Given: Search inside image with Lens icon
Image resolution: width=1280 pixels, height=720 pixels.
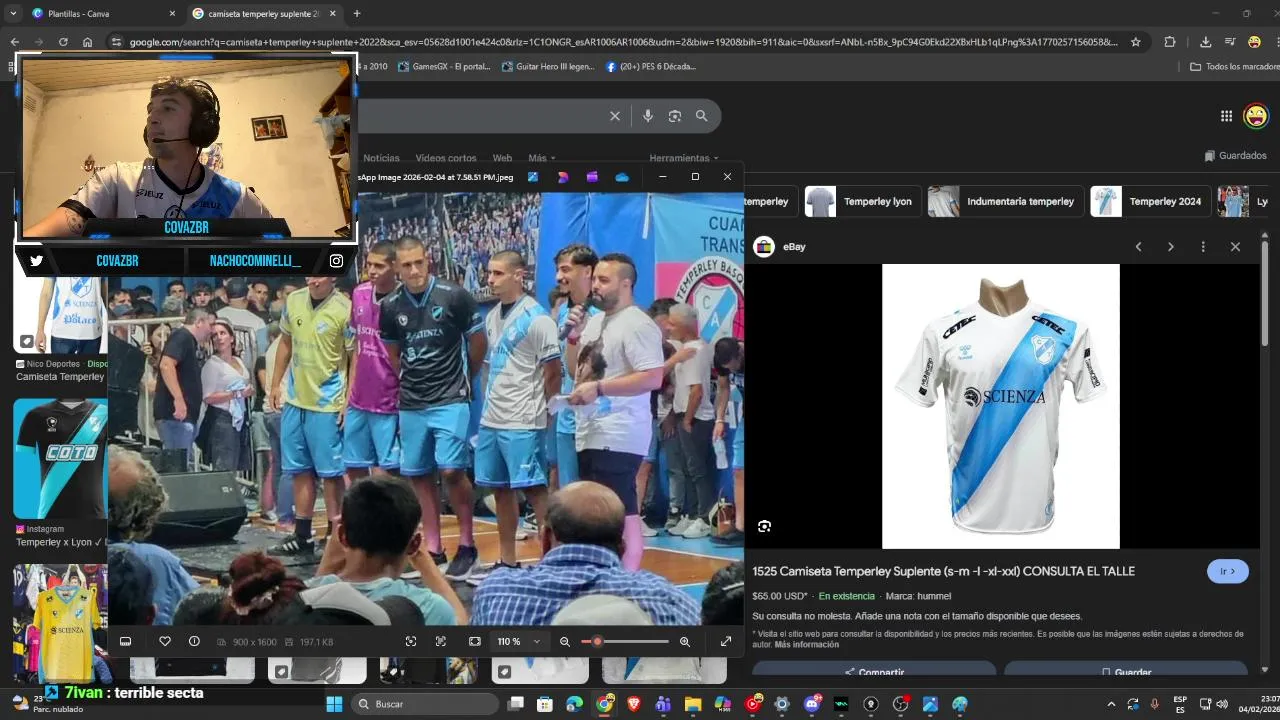Looking at the screenshot, I should (765, 527).
